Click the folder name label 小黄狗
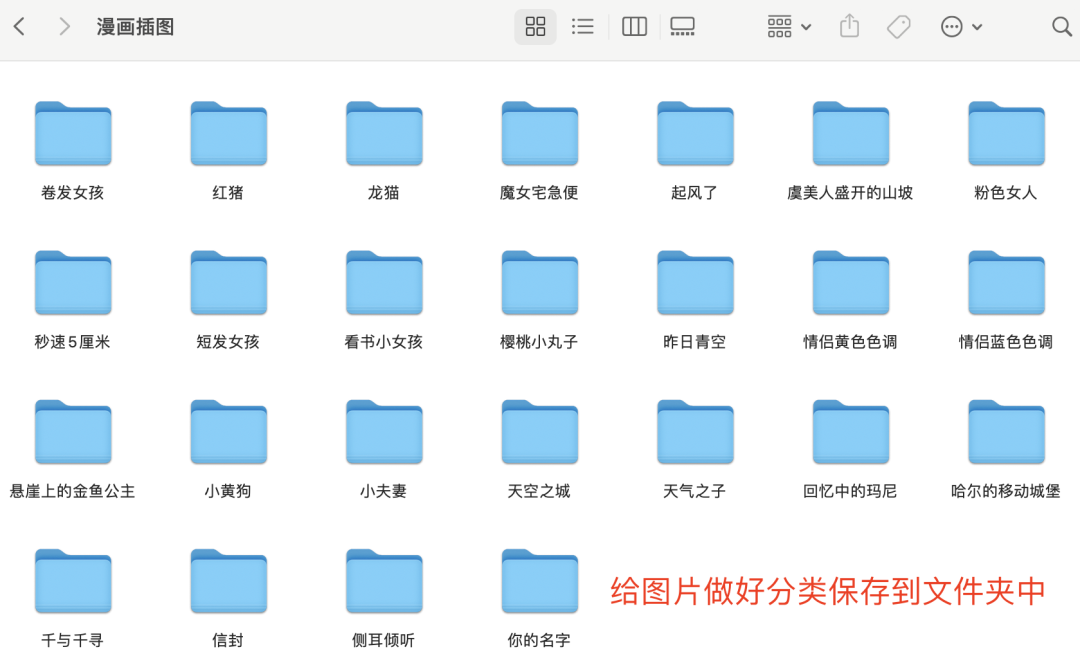This screenshot has width=1080, height=665. pyautogui.click(x=228, y=491)
